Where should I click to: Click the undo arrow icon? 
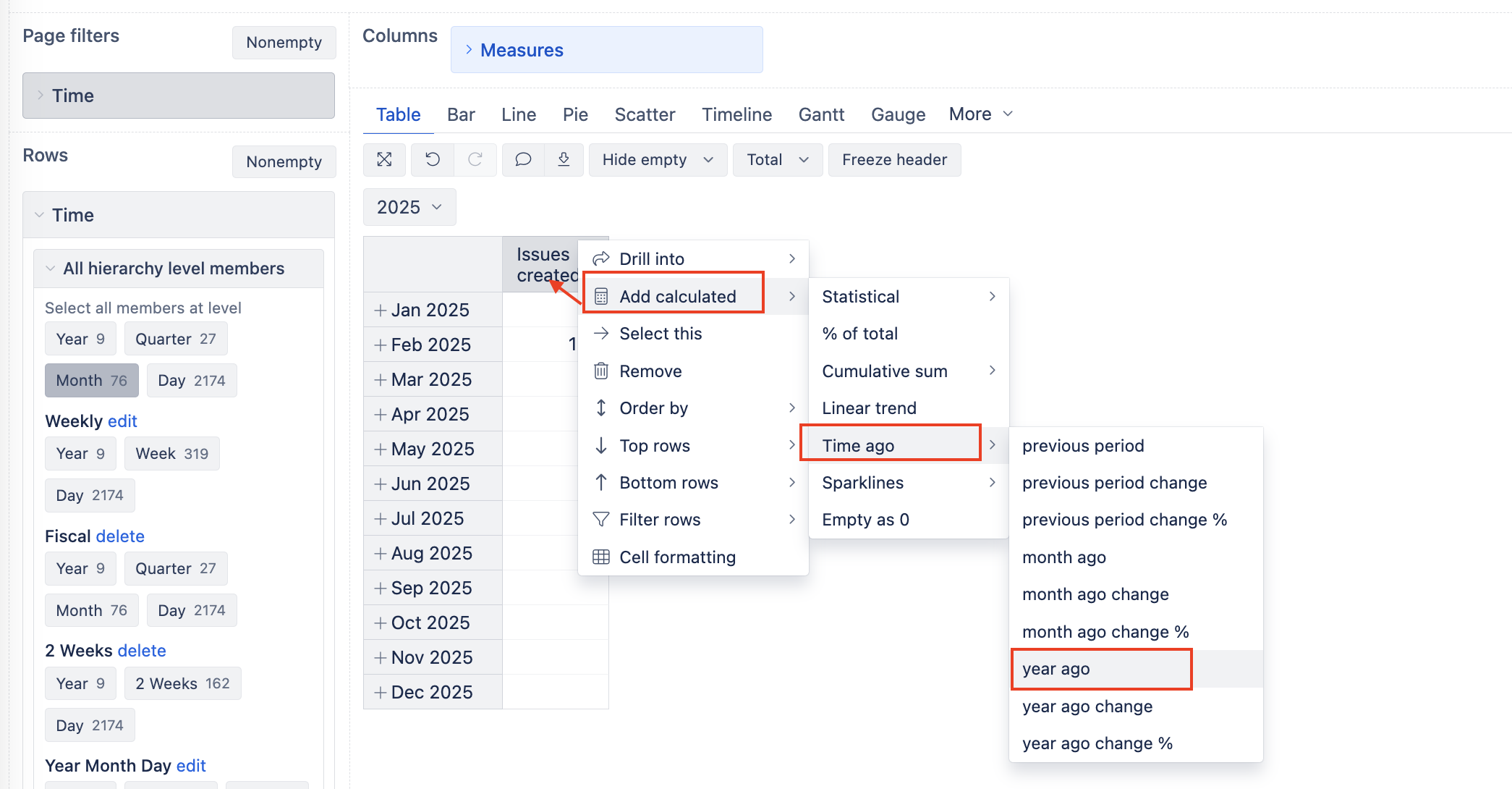tap(433, 159)
